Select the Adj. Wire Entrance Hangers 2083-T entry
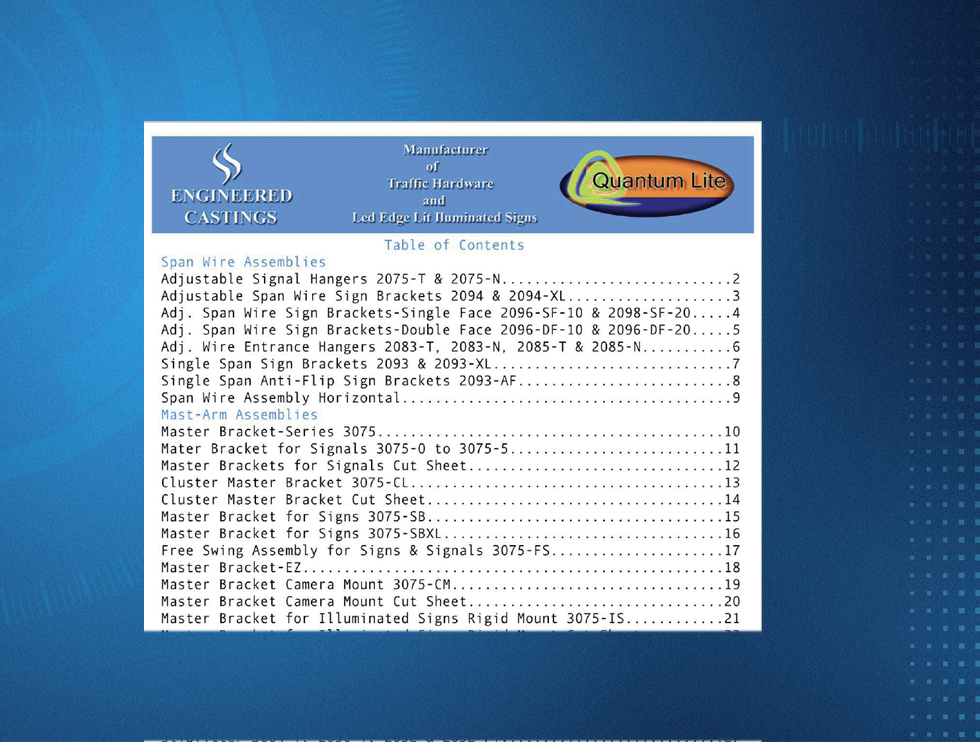The height and width of the screenshot is (742, 980). point(451,347)
